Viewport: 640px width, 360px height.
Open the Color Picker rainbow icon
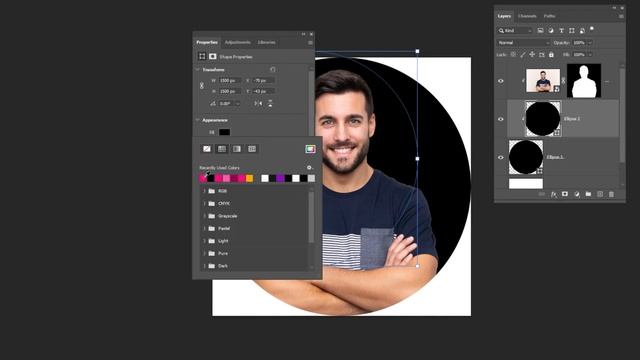point(310,149)
